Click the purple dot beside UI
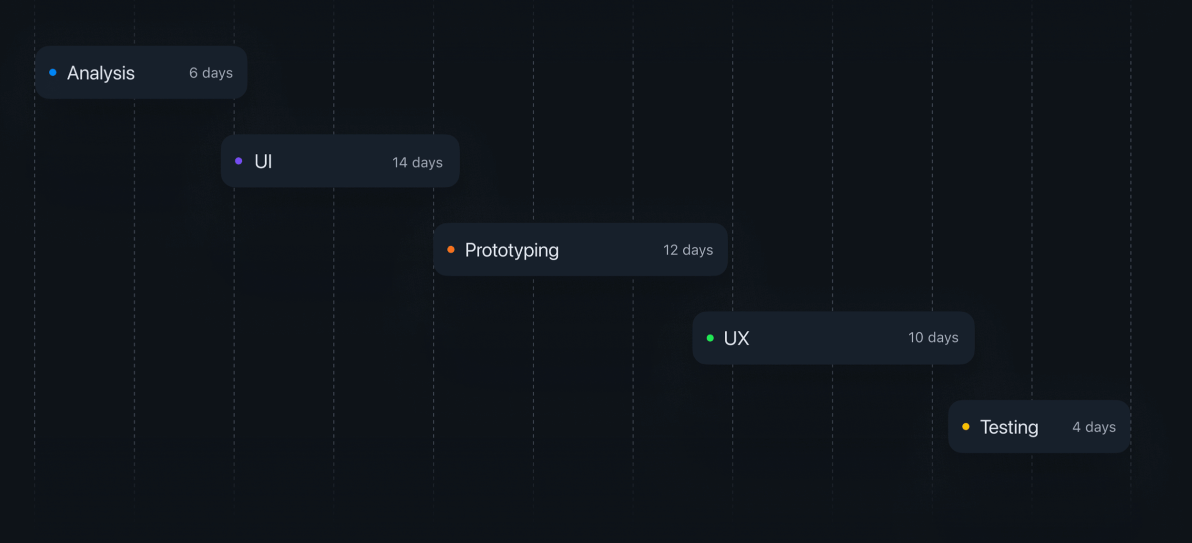This screenshot has width=1192, height=543. click(238, 161)
